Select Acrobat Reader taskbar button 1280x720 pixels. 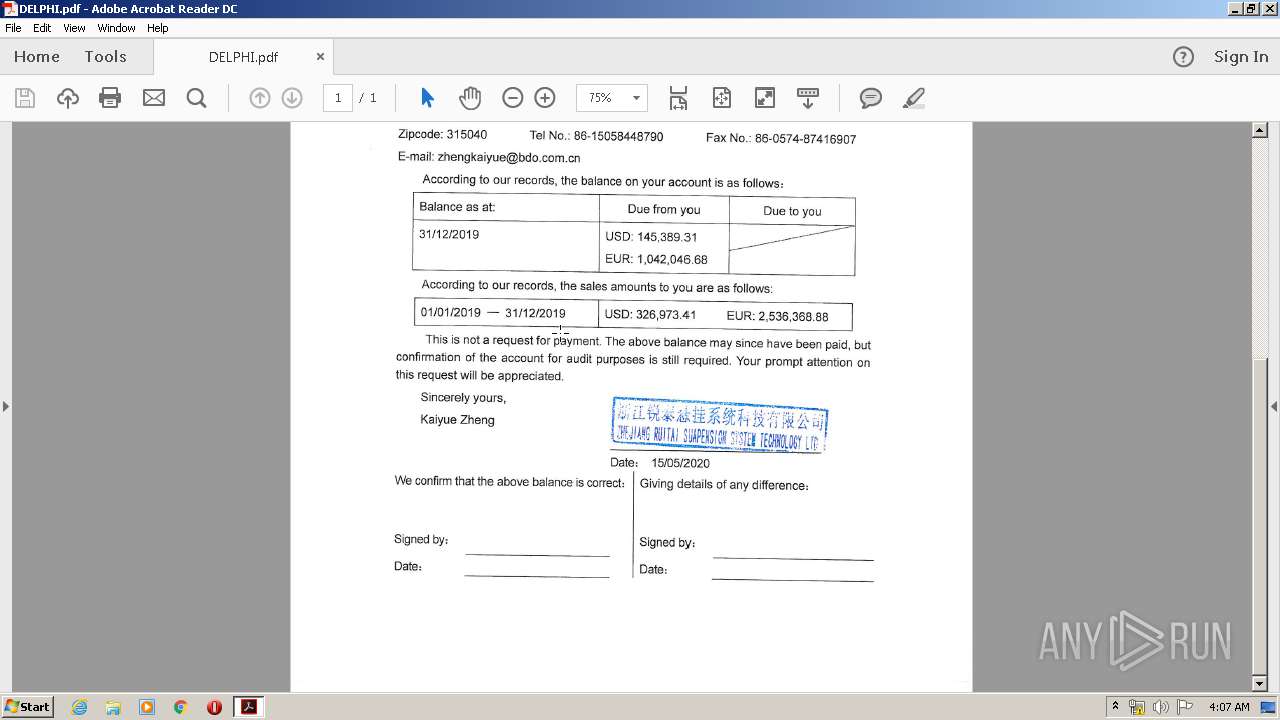pyautogui.click(x=248, y=707)
